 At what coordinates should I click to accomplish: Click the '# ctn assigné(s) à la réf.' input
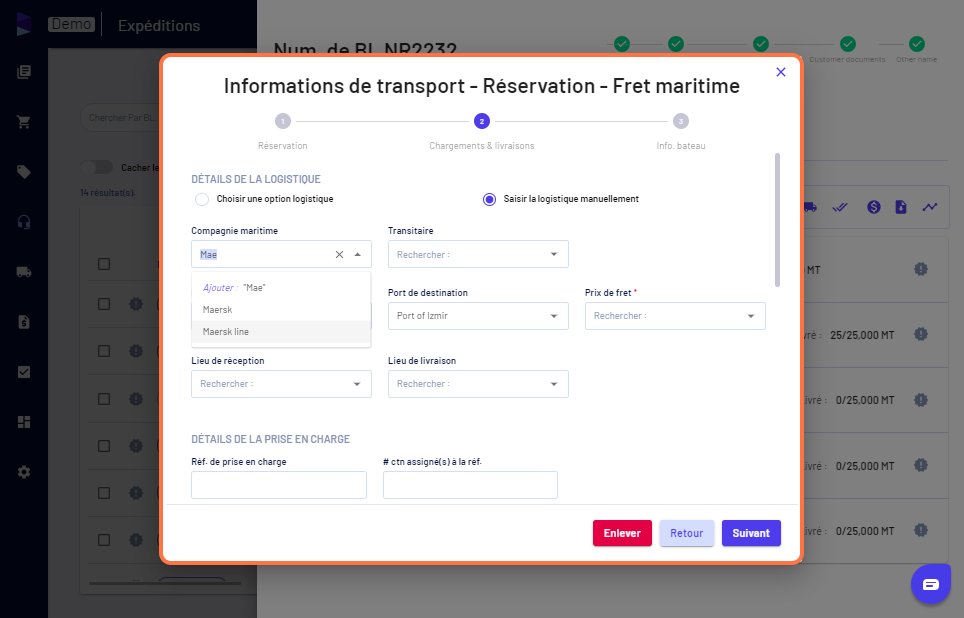[x=470, y=485]
